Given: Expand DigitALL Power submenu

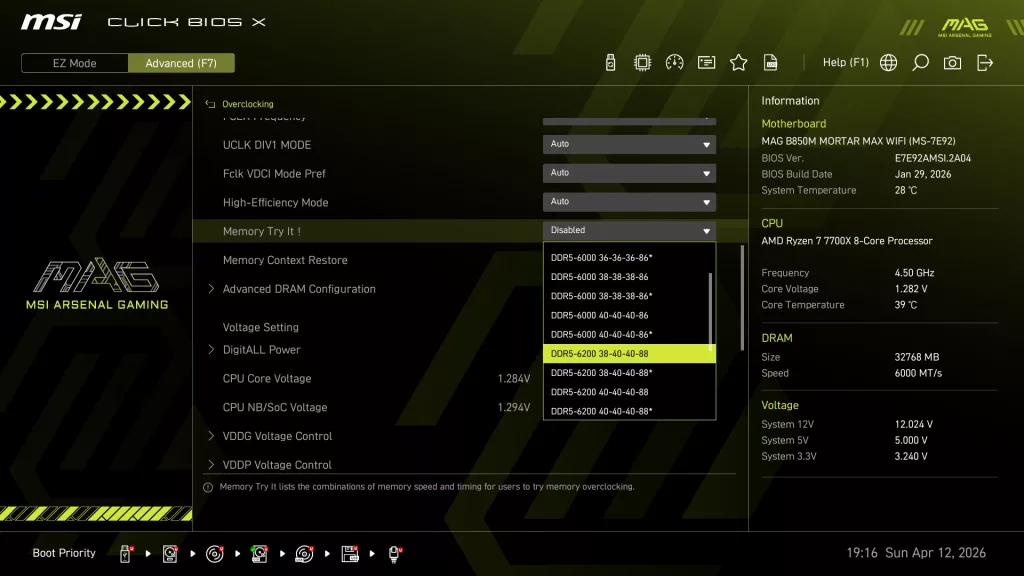Looking at the screenshot, I should [261, 349].
